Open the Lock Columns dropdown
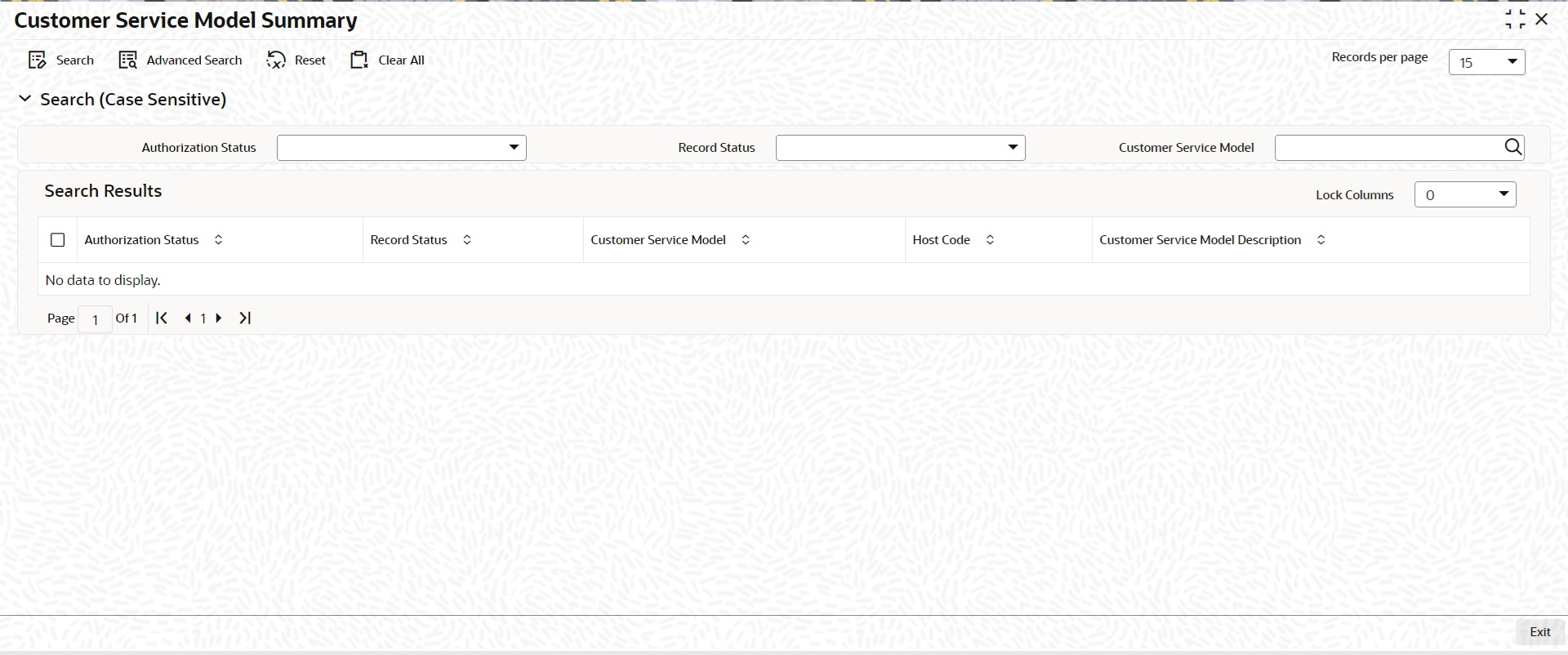1568x655 pixels. pos(1465,194)
